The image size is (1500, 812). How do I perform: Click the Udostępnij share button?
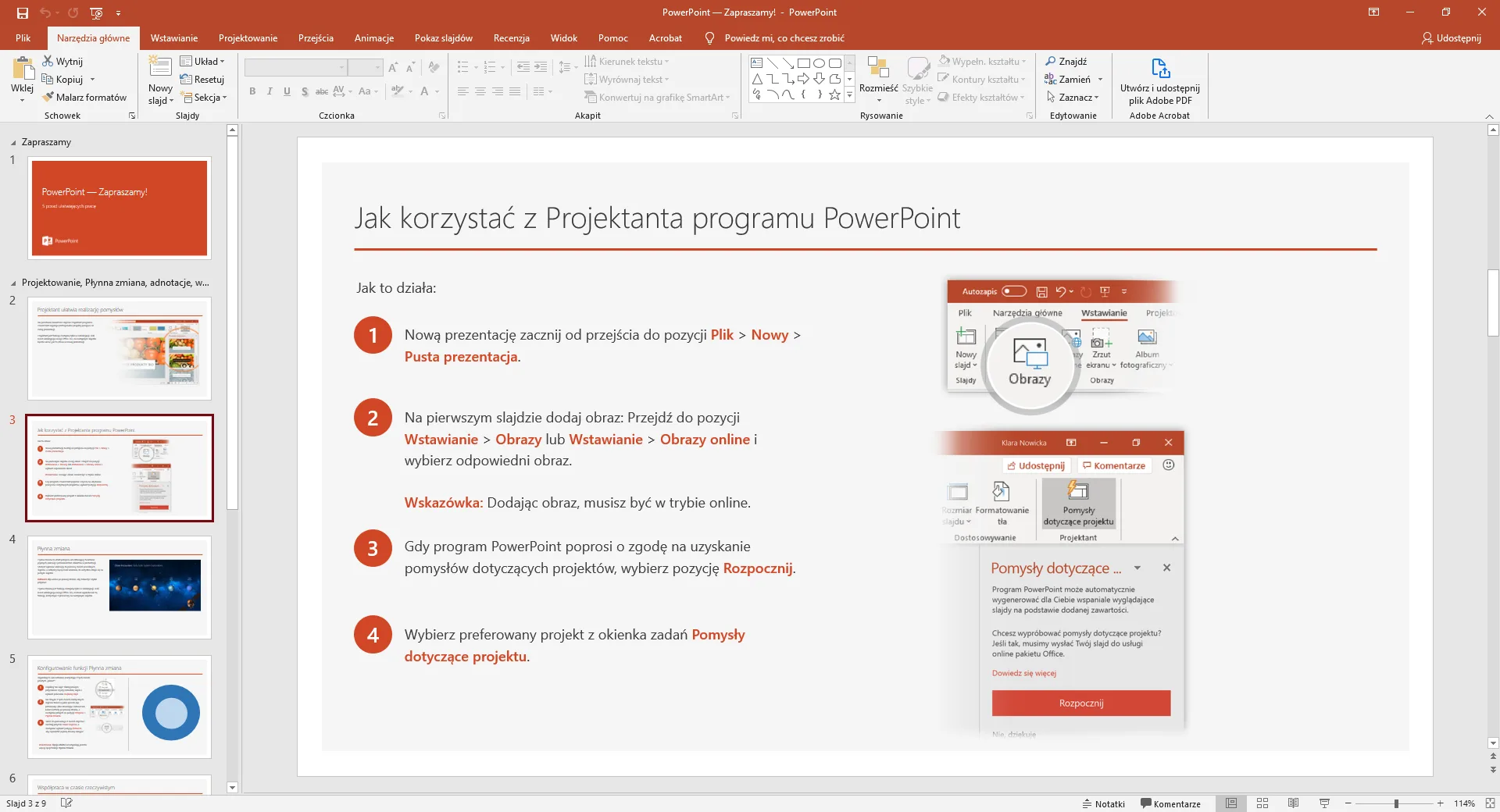(x=1452, y=37)
